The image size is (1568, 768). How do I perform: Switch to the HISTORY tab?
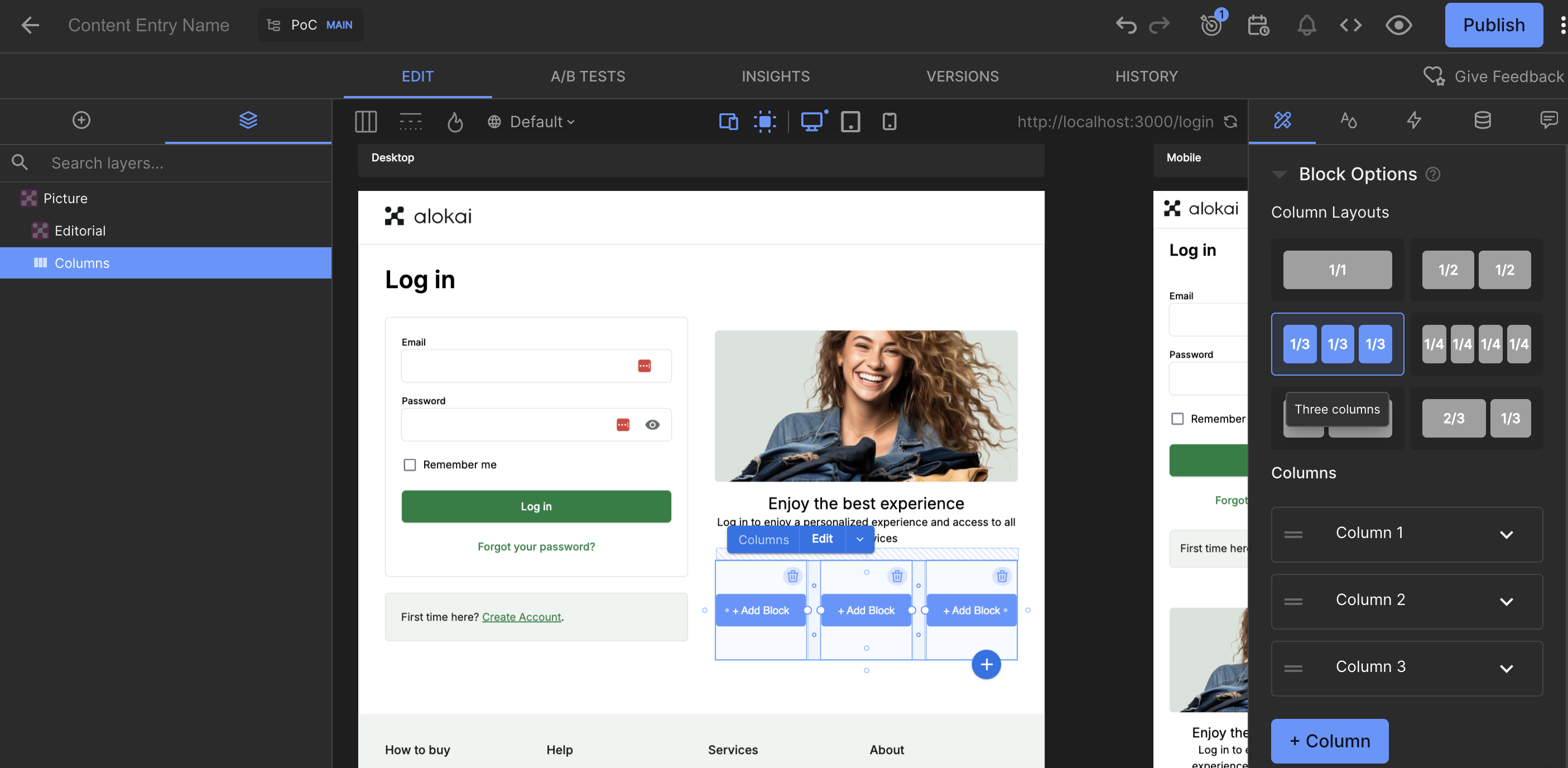(1146, 76)
